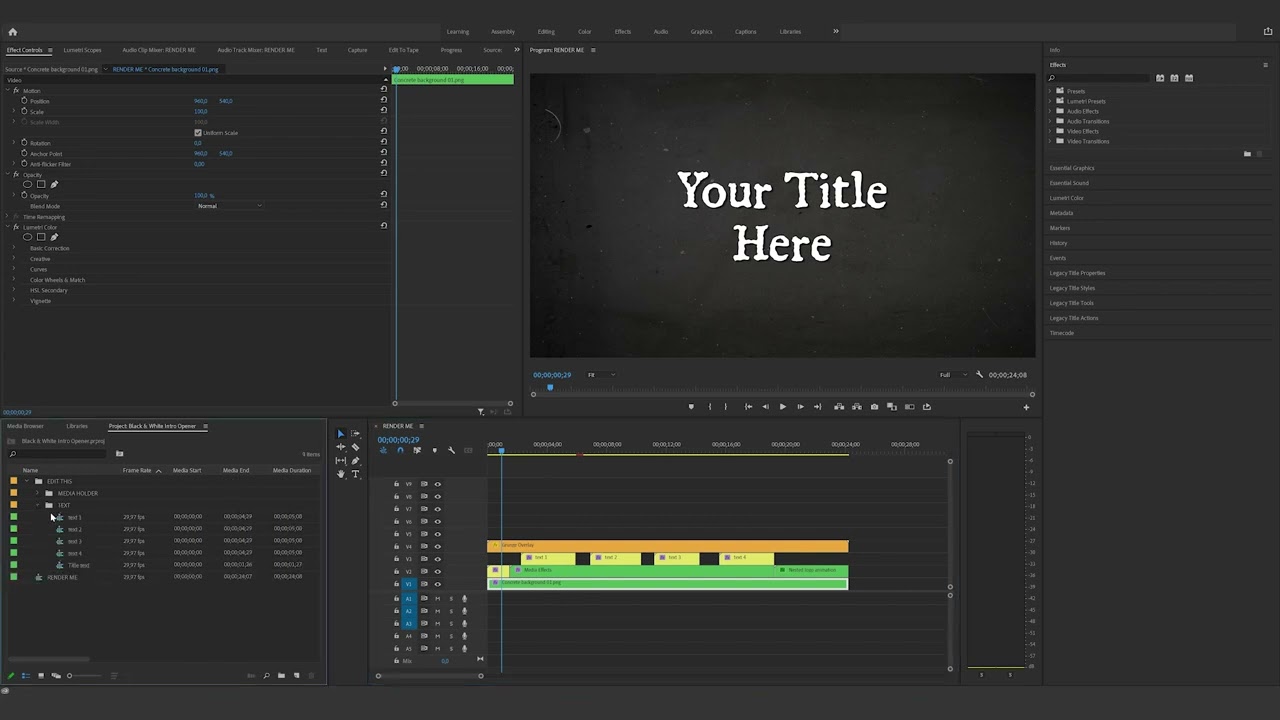
Task: Expand Vignette section
Action: click(x=14, y=301)
